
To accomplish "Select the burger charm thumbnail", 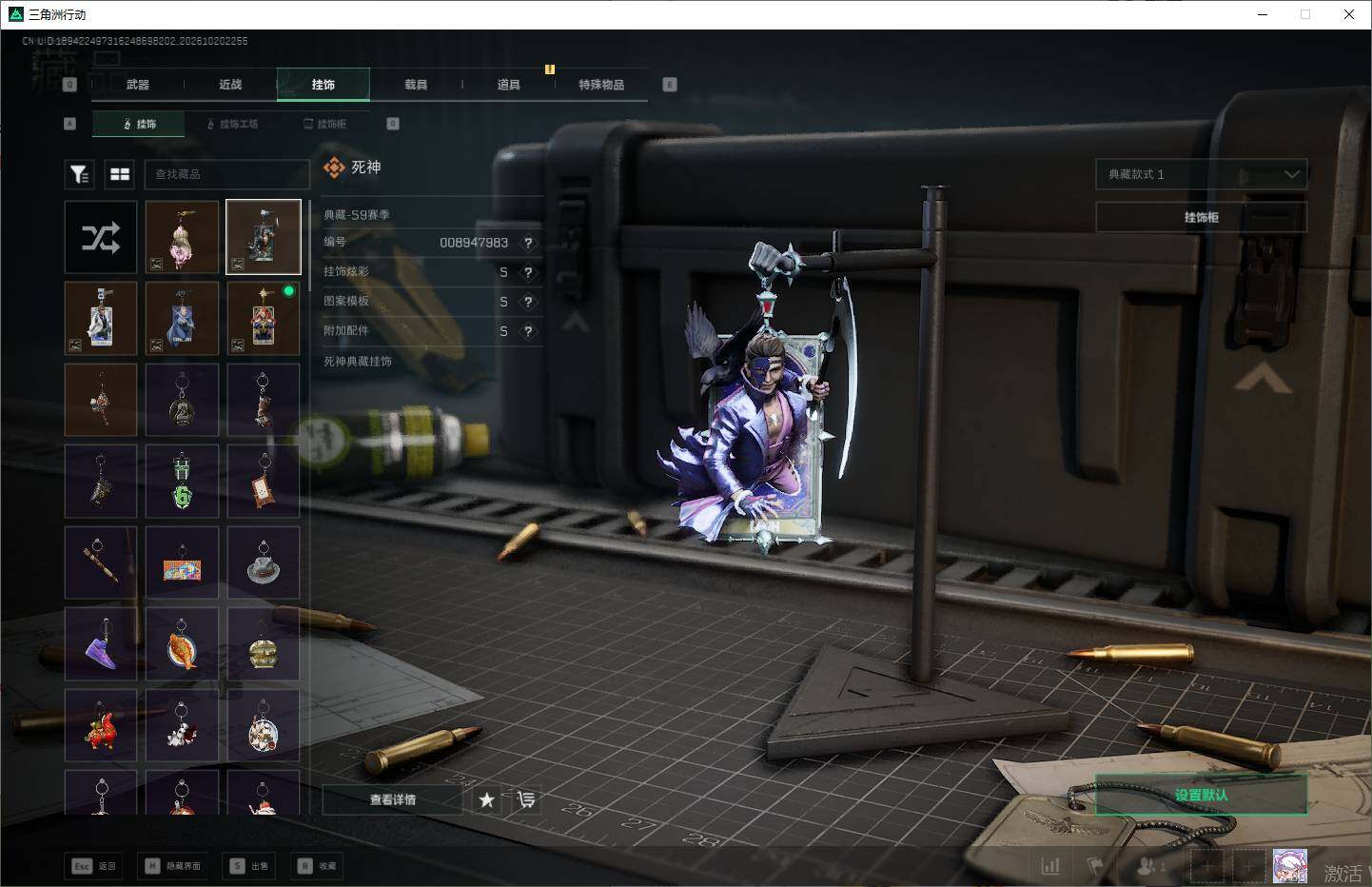I will pos(264,644).
